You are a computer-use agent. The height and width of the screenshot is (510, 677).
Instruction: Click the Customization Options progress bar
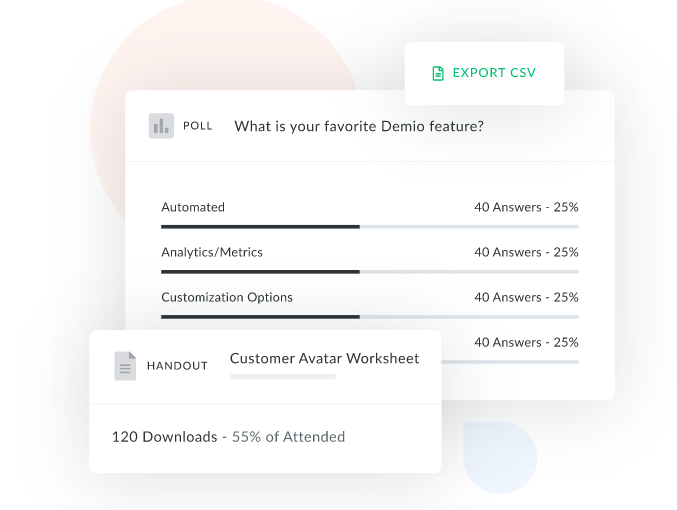(x=369, y=317)
